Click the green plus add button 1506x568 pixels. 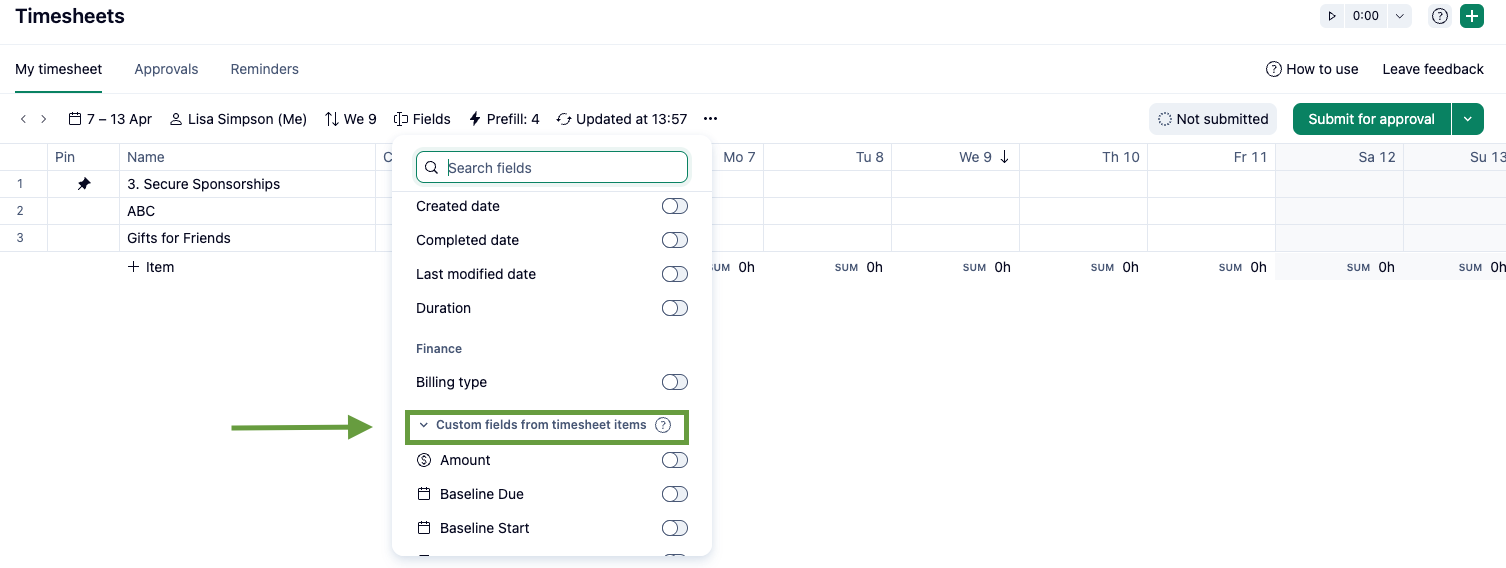coord(1471,16)
